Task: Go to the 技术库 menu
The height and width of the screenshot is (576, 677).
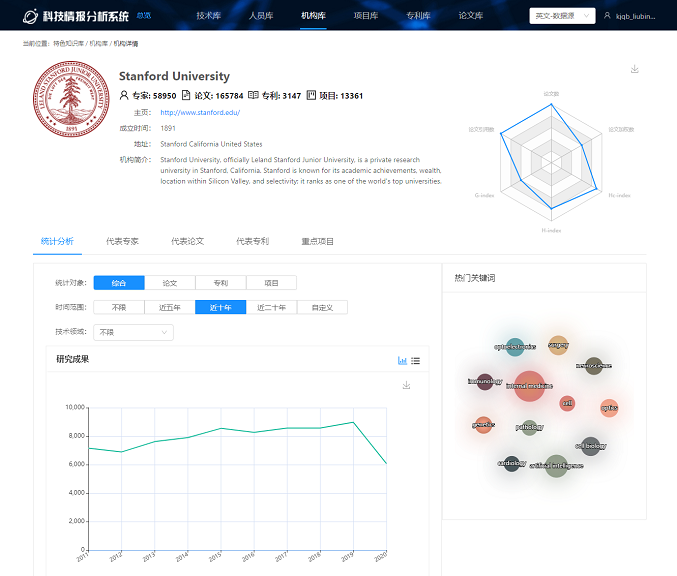Action: pyautogui.click(x=209, y=16)
